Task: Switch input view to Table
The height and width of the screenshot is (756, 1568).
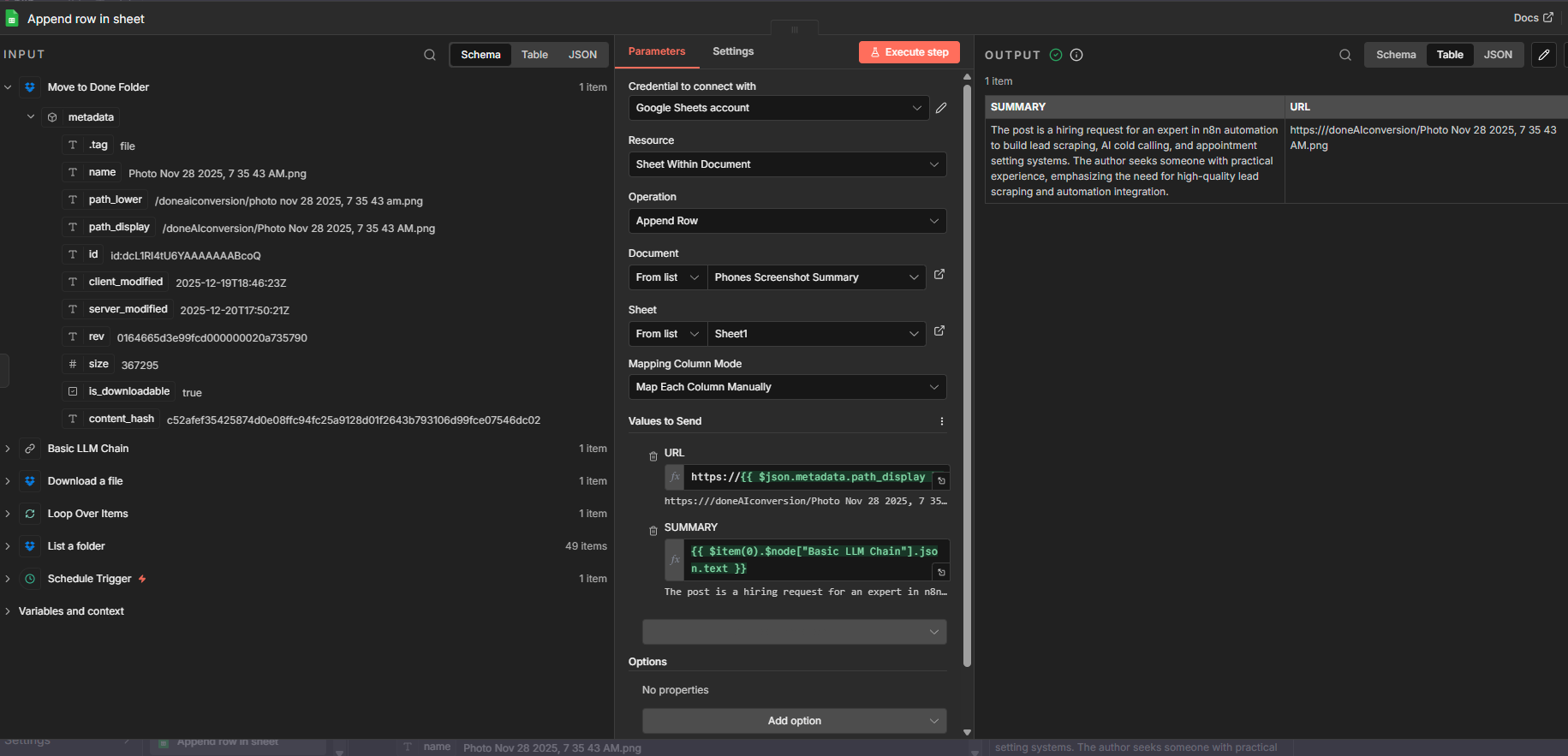Action: tap(534, 55)
